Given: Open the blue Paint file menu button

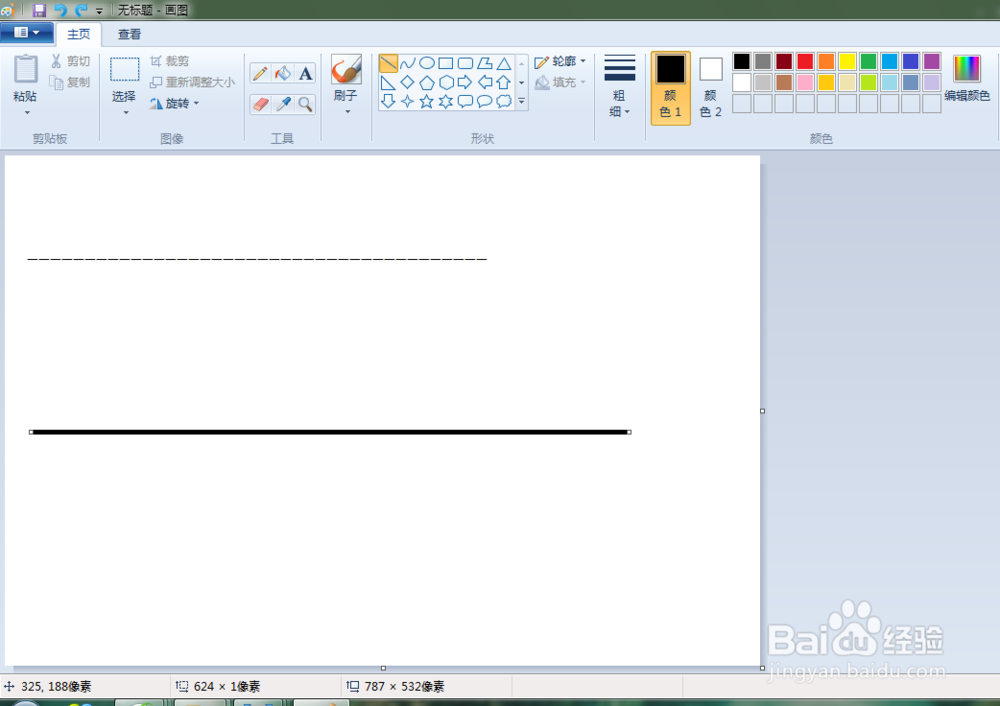Looking at the screenshot, I should (26, 33).
